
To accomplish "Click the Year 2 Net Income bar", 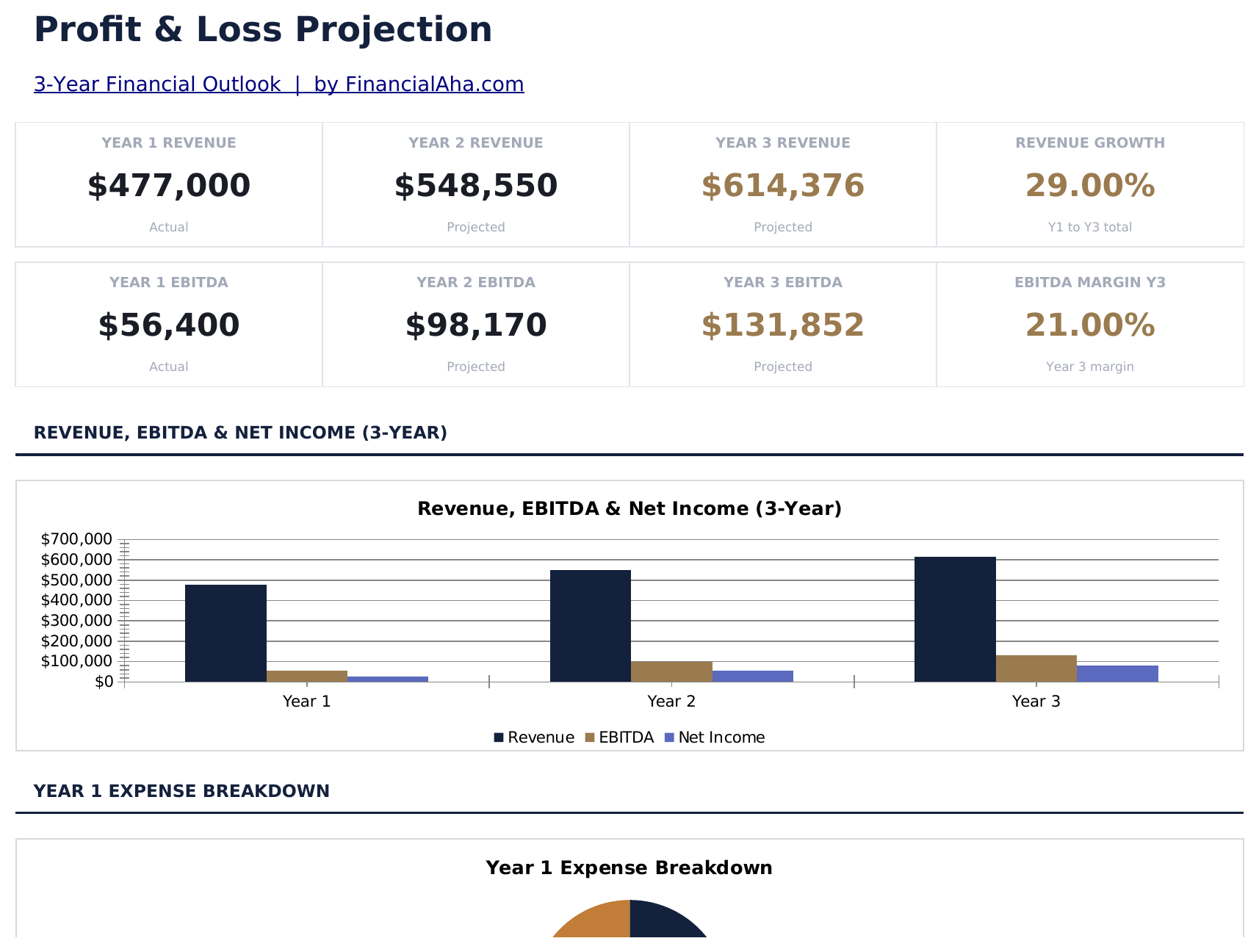I will 752,677.
